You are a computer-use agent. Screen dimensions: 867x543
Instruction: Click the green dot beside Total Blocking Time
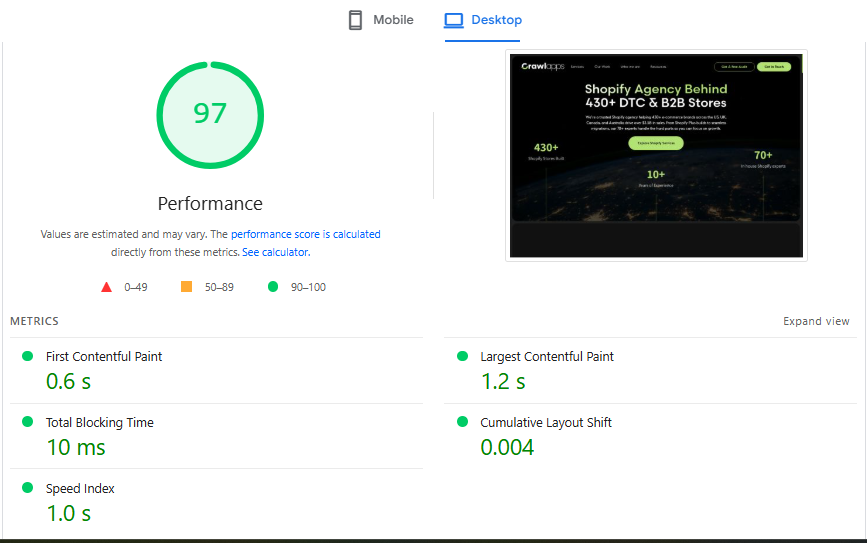[x=27, y=422]
